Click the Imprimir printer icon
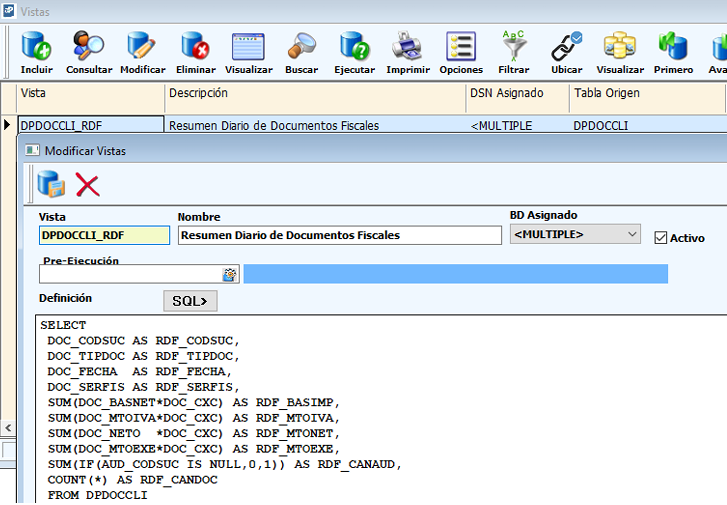 408,52
